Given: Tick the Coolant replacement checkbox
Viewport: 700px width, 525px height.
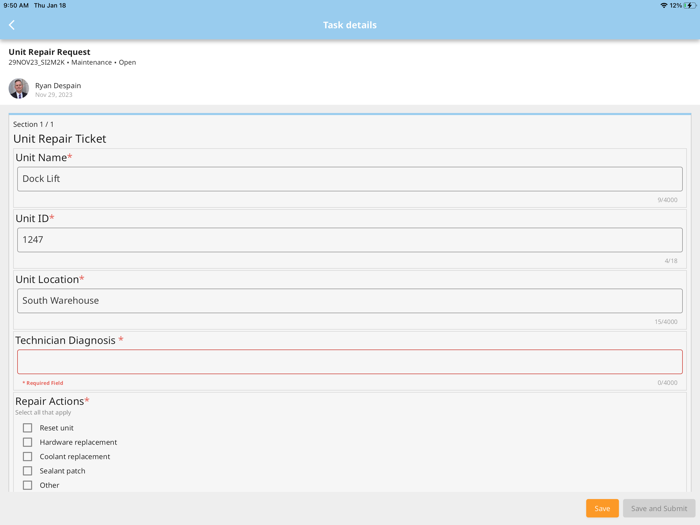Looking at the screenshot, I should coord(28,456).
